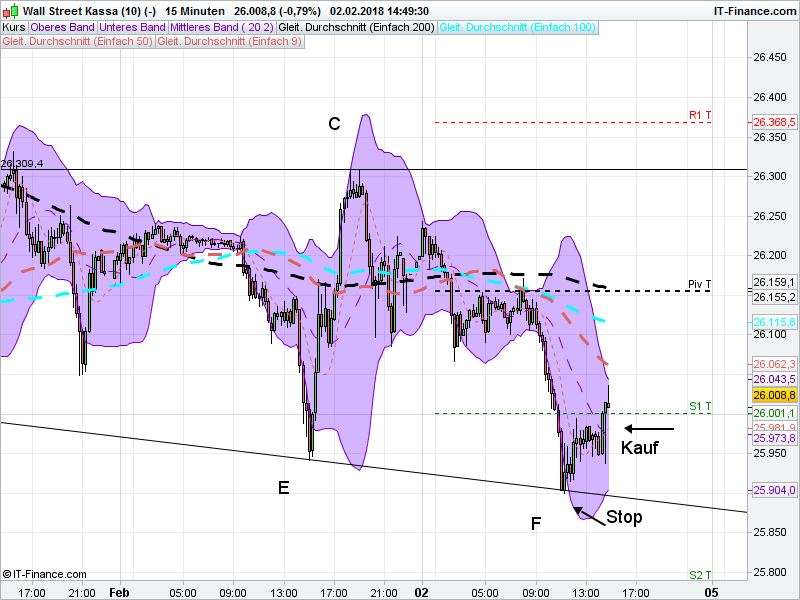Screen dimensions: 800x600
Task: Toggle the "Kurs" series in the legend
Action: (x=14, y=27)
